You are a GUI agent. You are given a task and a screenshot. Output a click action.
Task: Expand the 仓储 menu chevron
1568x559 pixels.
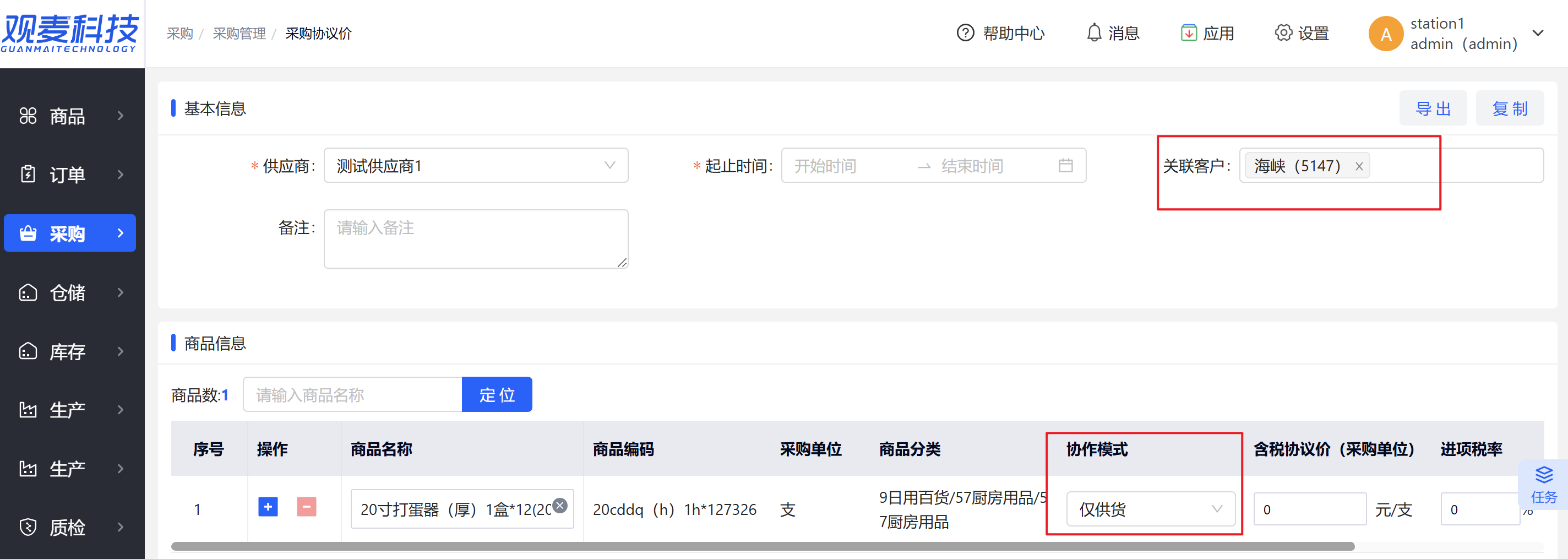click(x=121, y=292)
